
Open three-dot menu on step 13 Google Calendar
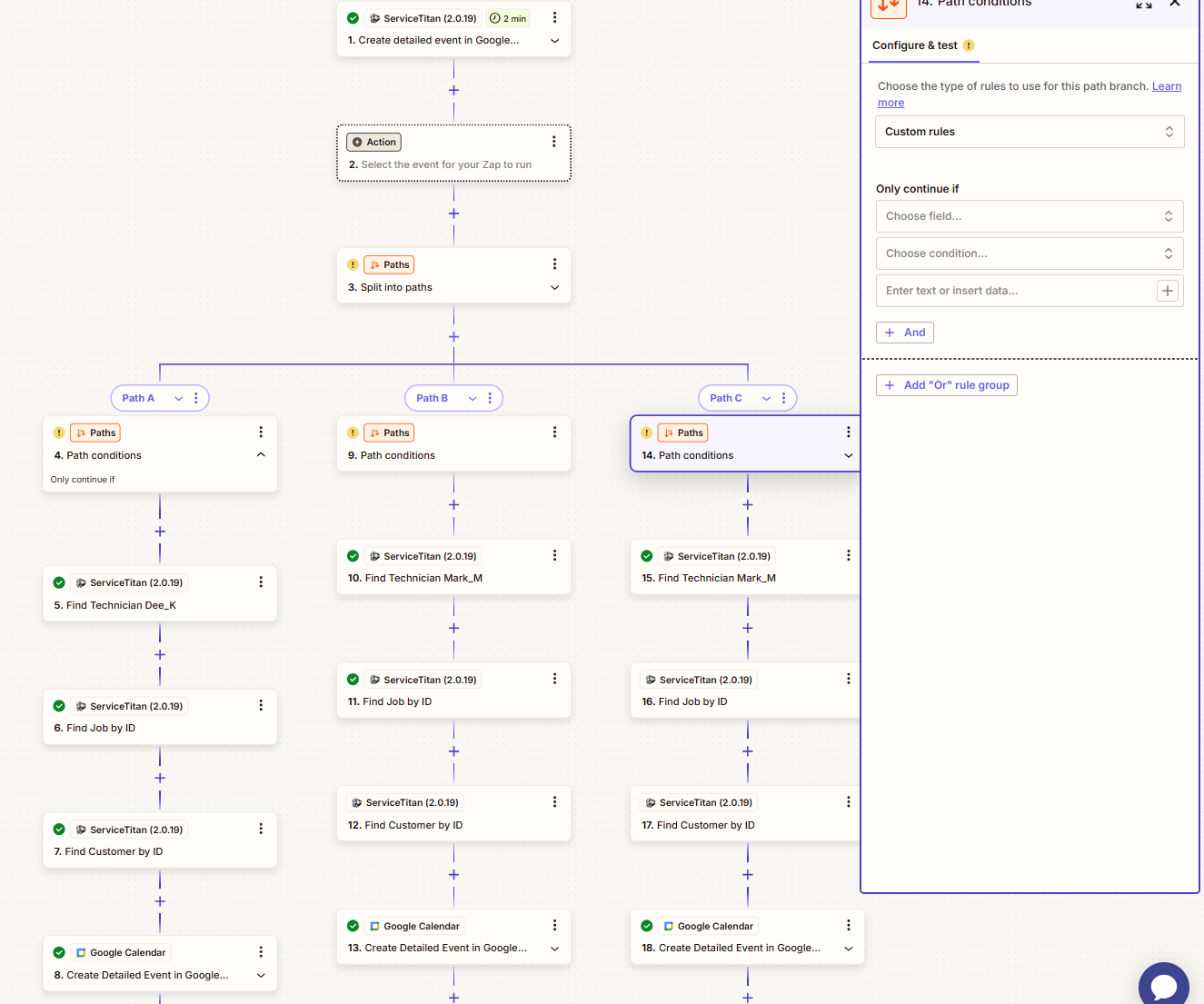click(x=554, y=925)
